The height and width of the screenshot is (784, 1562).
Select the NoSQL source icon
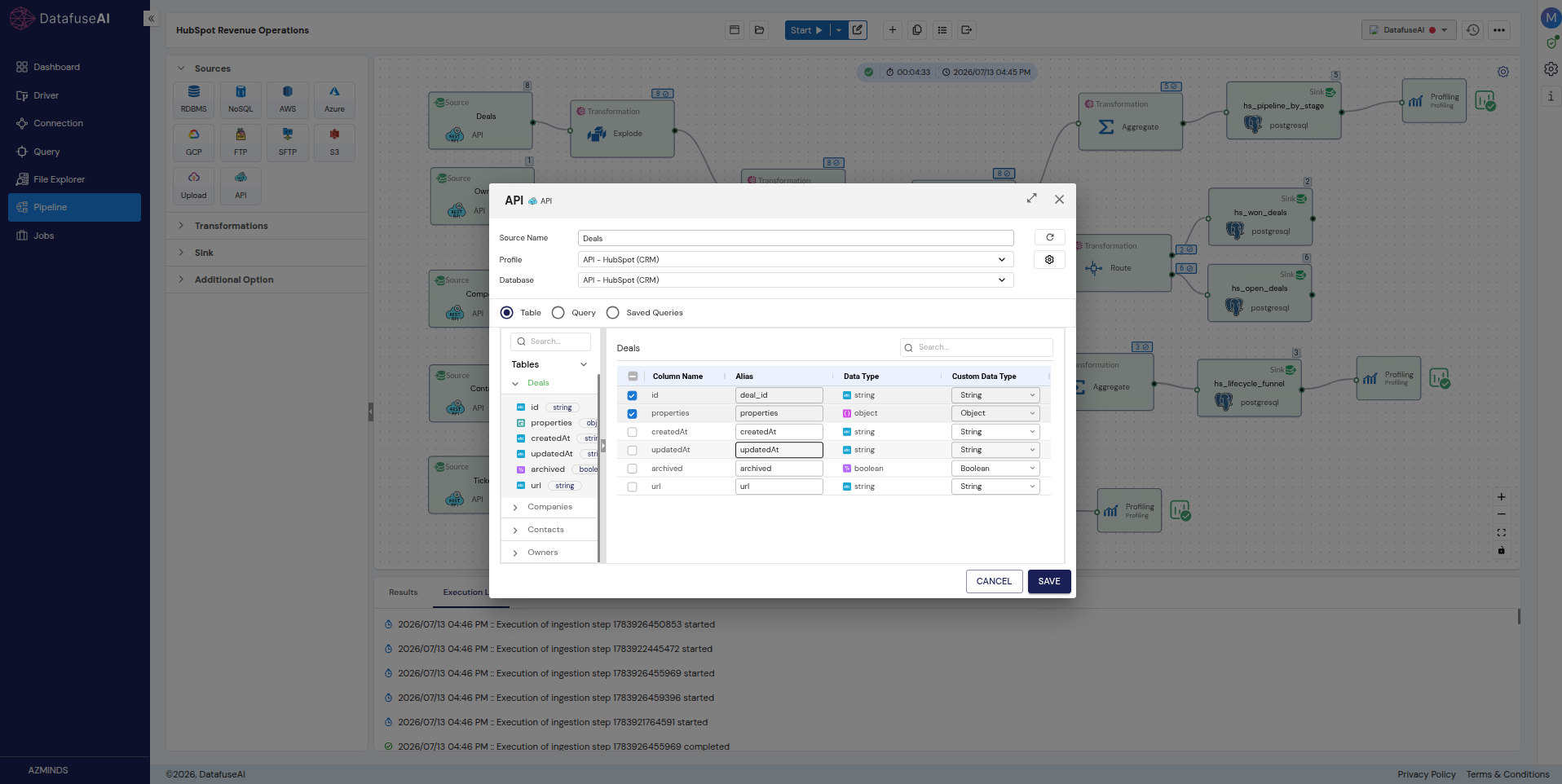(240, 99)
